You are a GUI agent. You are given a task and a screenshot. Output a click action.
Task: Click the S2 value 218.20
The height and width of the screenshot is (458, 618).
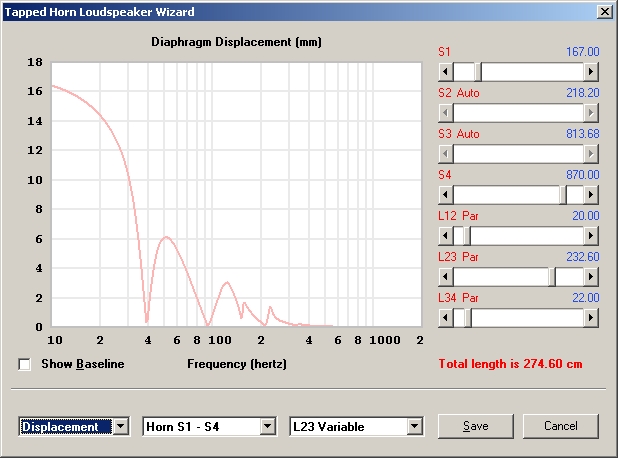[x=583, y=93]
